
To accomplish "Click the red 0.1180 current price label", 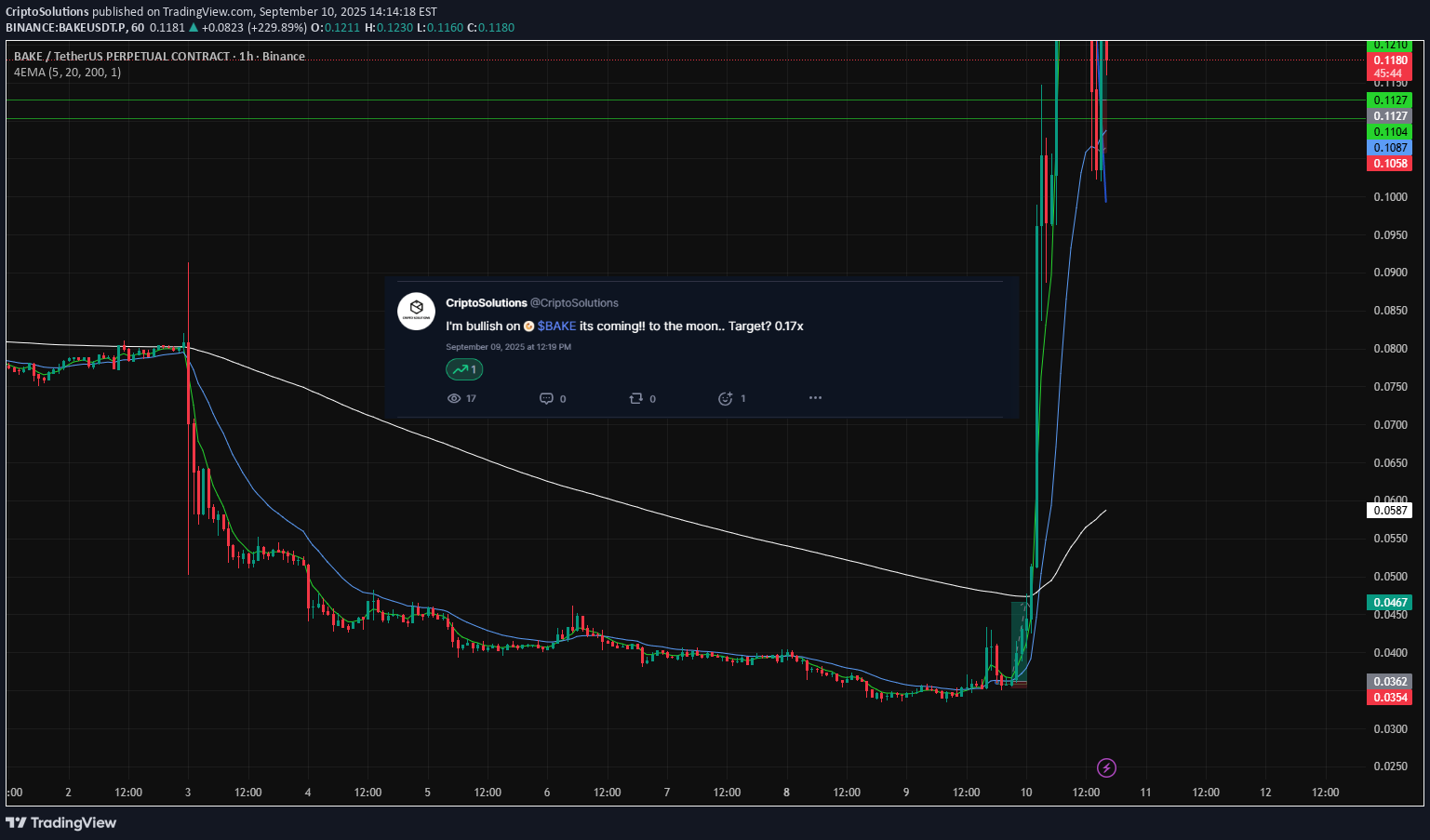I will (1390, 60).
